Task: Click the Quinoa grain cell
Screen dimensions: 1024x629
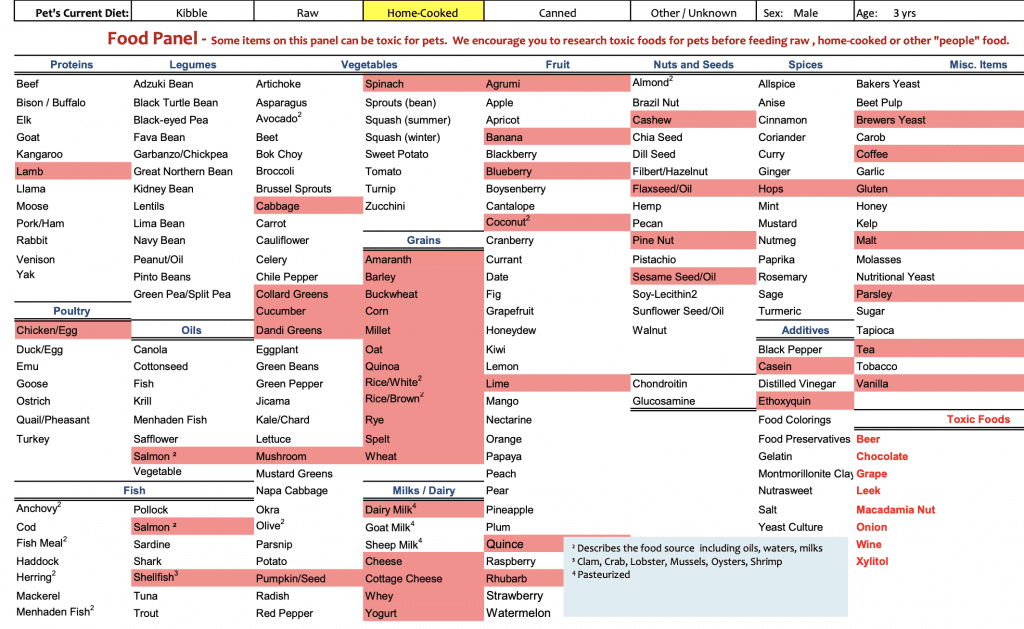Action: point(423,366)
